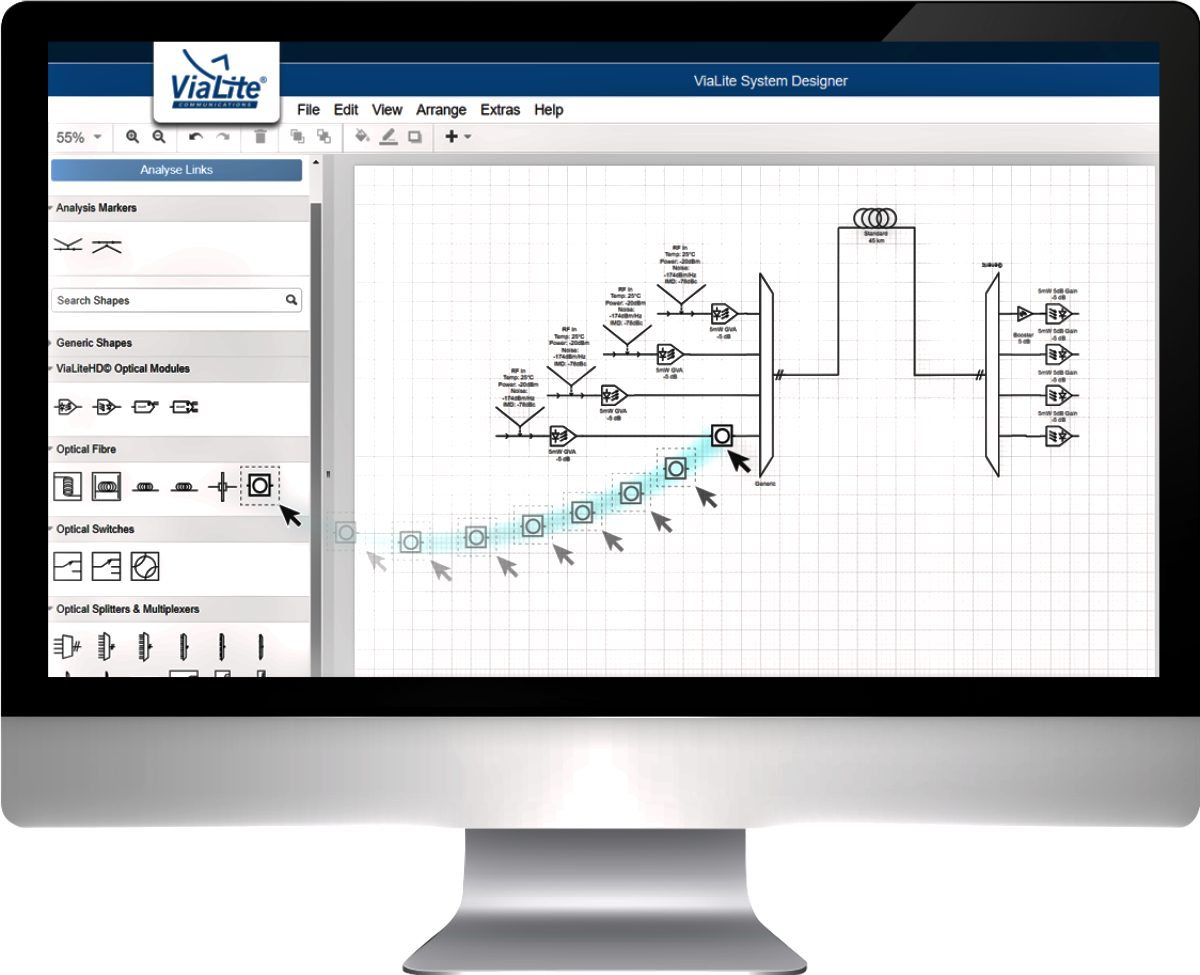Open the line color pencil tool
This screenshot has height=975, width=1200.
(388, 137)
